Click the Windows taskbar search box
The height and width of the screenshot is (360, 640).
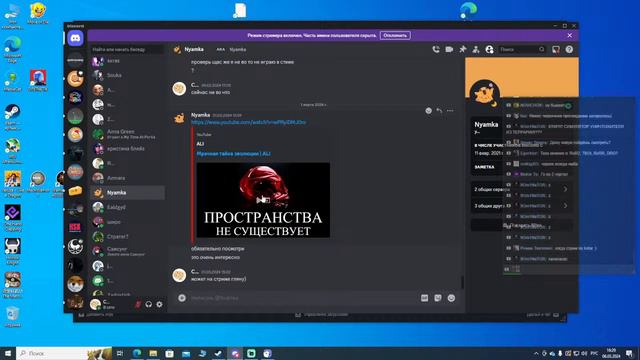pyautogui.click(x=64, y=353)
